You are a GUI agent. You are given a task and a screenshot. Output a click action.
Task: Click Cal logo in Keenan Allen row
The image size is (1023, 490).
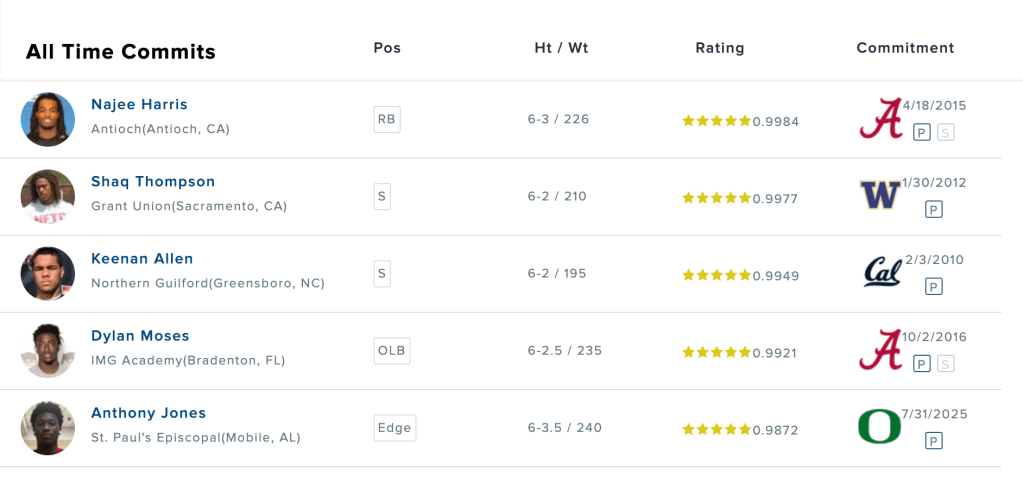(x=880, y=272)
